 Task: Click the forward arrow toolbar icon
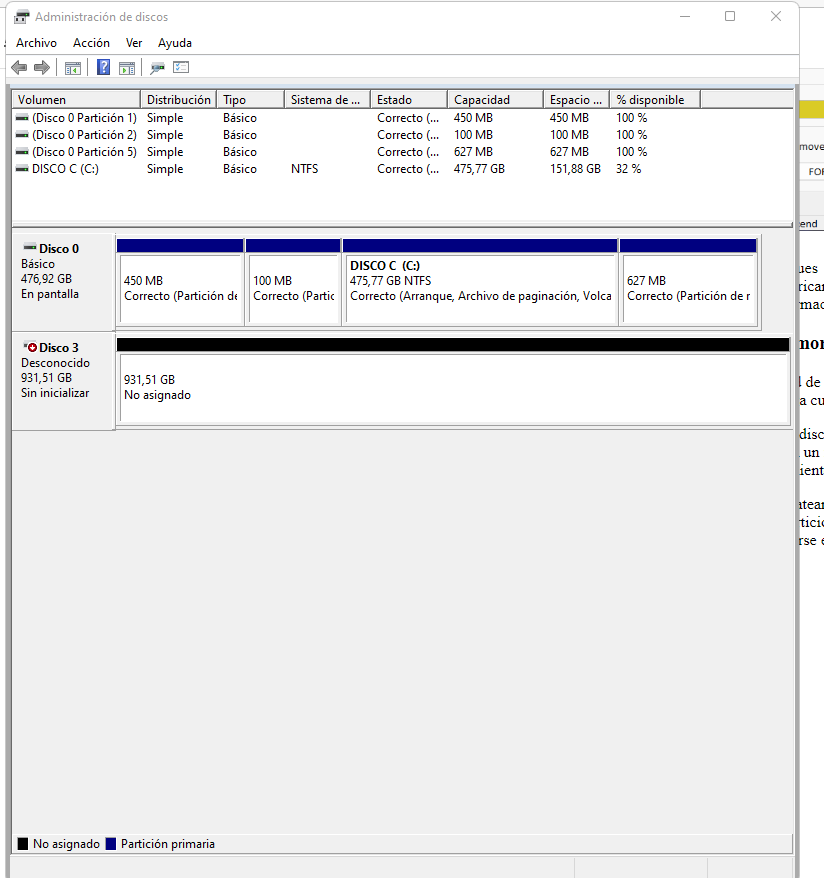(42, 68)
